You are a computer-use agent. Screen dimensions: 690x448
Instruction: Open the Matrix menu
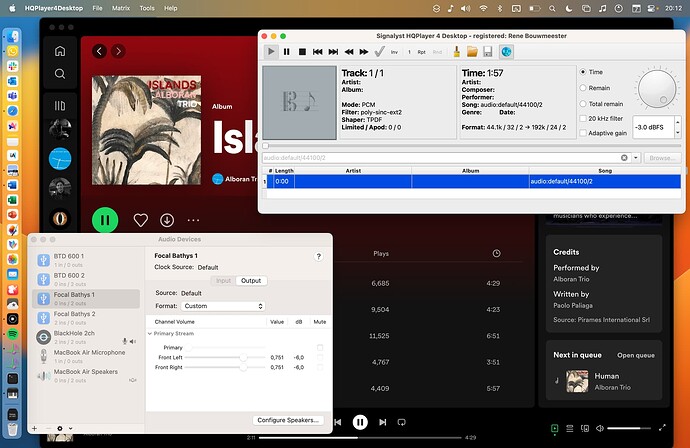click(121, 8)
